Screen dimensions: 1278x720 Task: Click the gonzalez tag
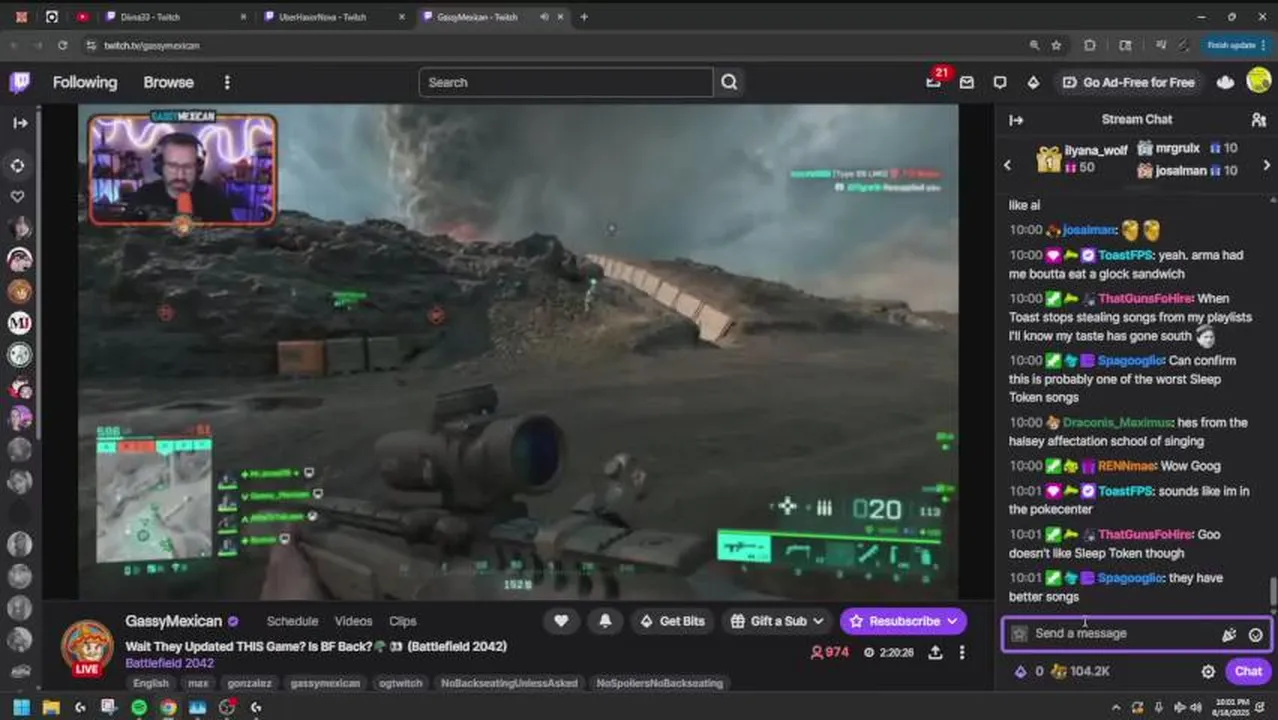(x=249, y=684)
